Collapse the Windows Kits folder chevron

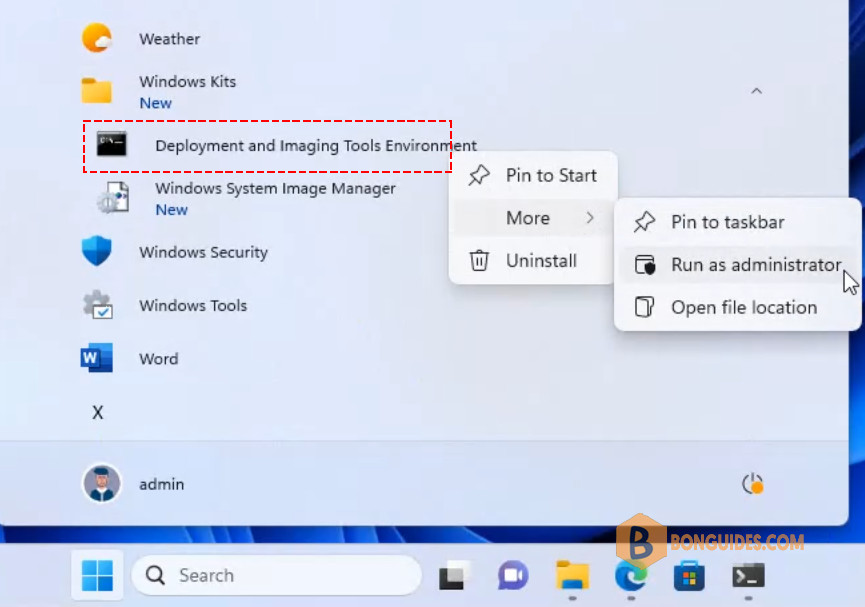(x=756, y=91)
